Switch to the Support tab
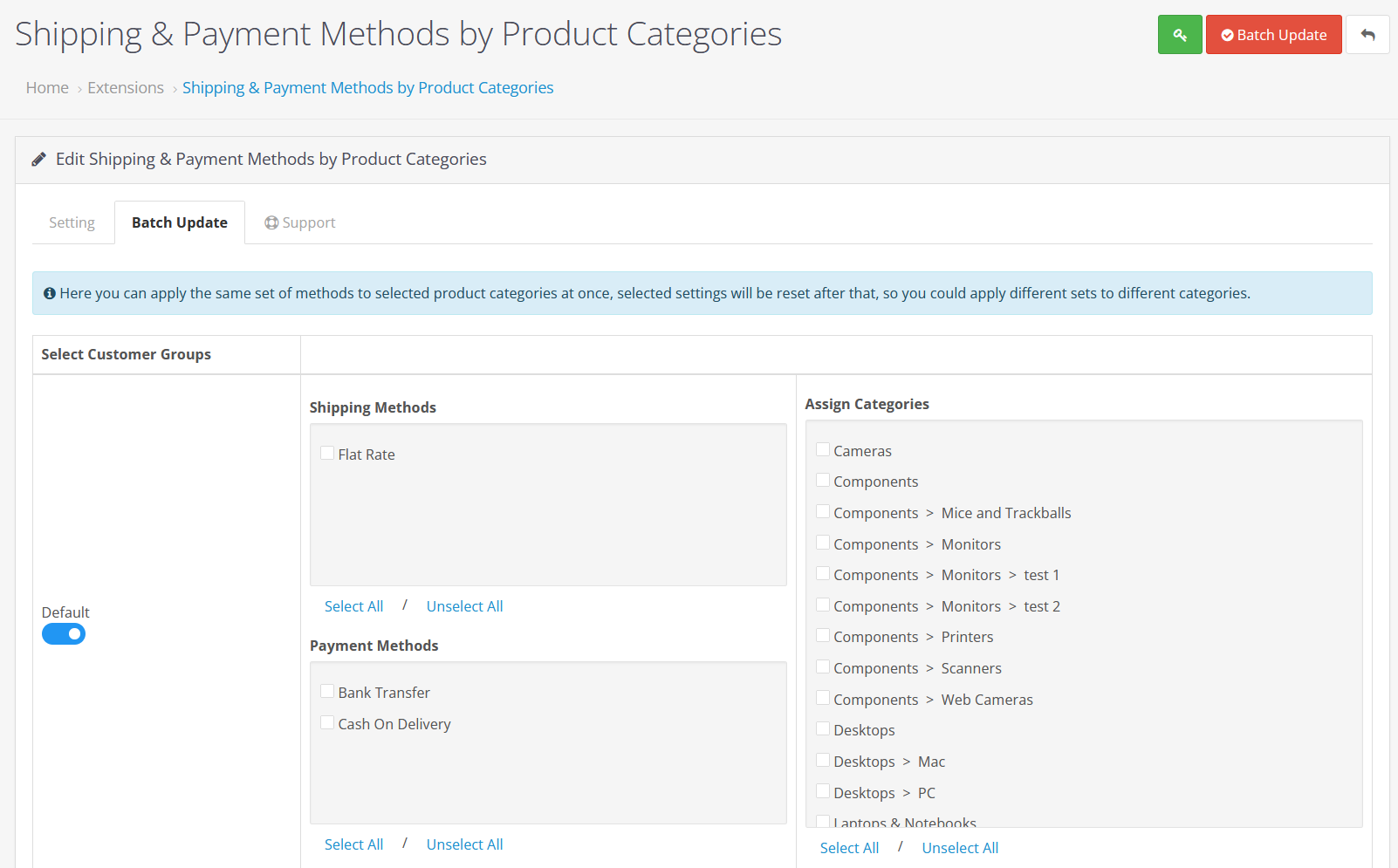This screenshot has height=868, width=1398. click(300, 222)
